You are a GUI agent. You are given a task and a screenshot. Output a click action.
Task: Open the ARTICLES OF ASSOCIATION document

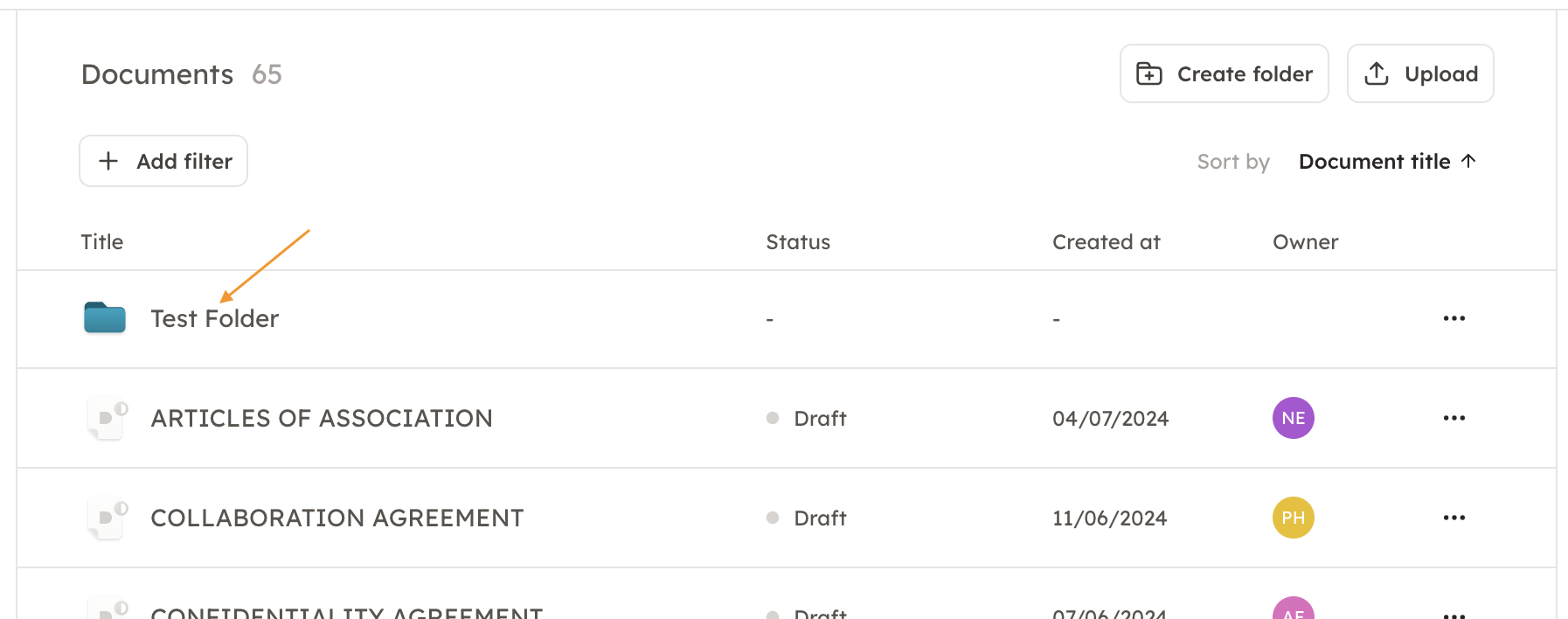322,418
